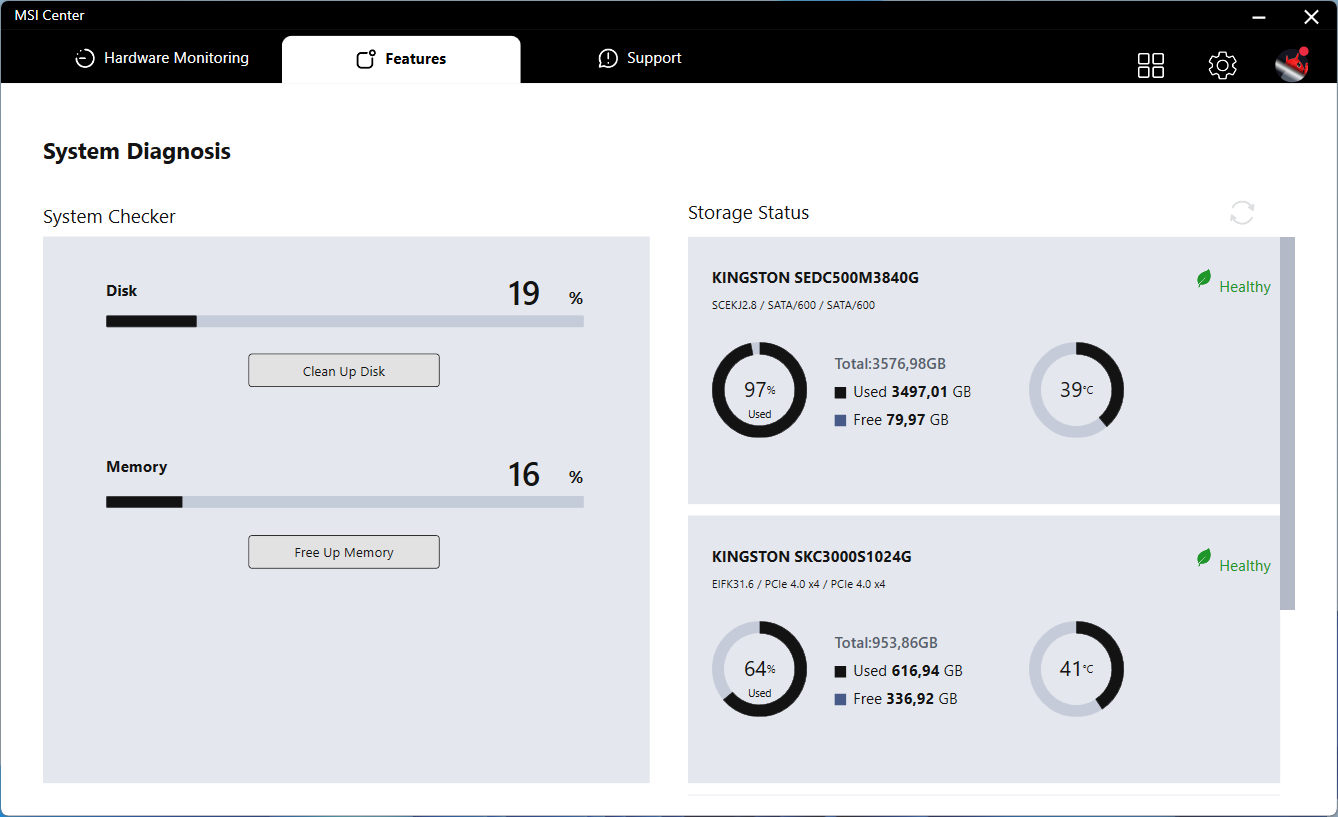Open the Support tab

pos(640,59)
